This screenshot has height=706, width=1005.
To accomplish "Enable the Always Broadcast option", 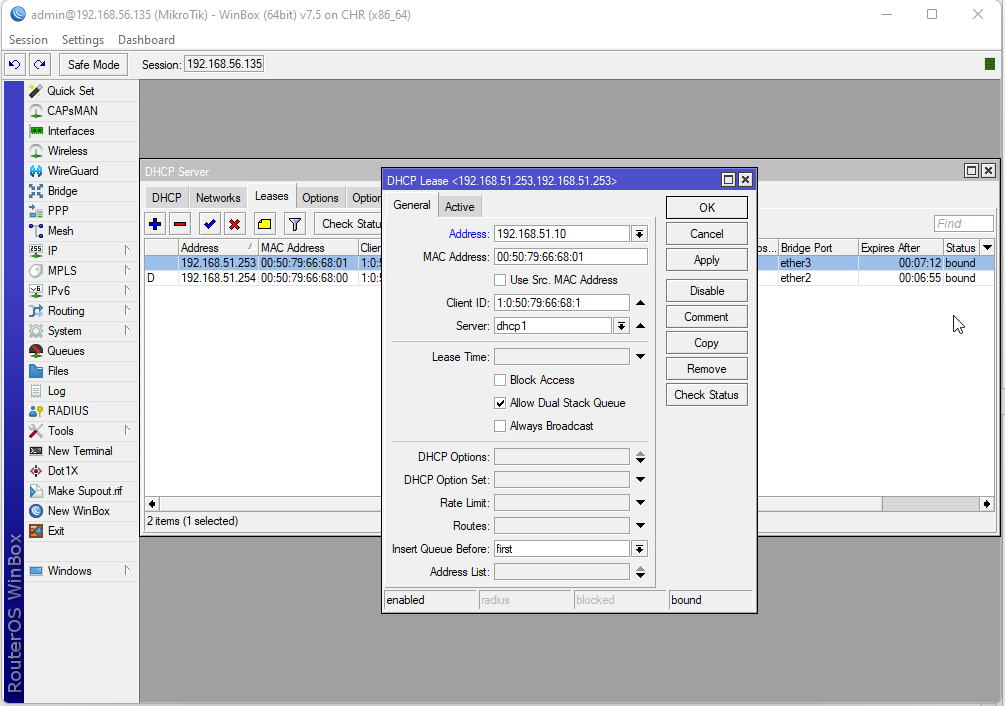I will (500, 426).
